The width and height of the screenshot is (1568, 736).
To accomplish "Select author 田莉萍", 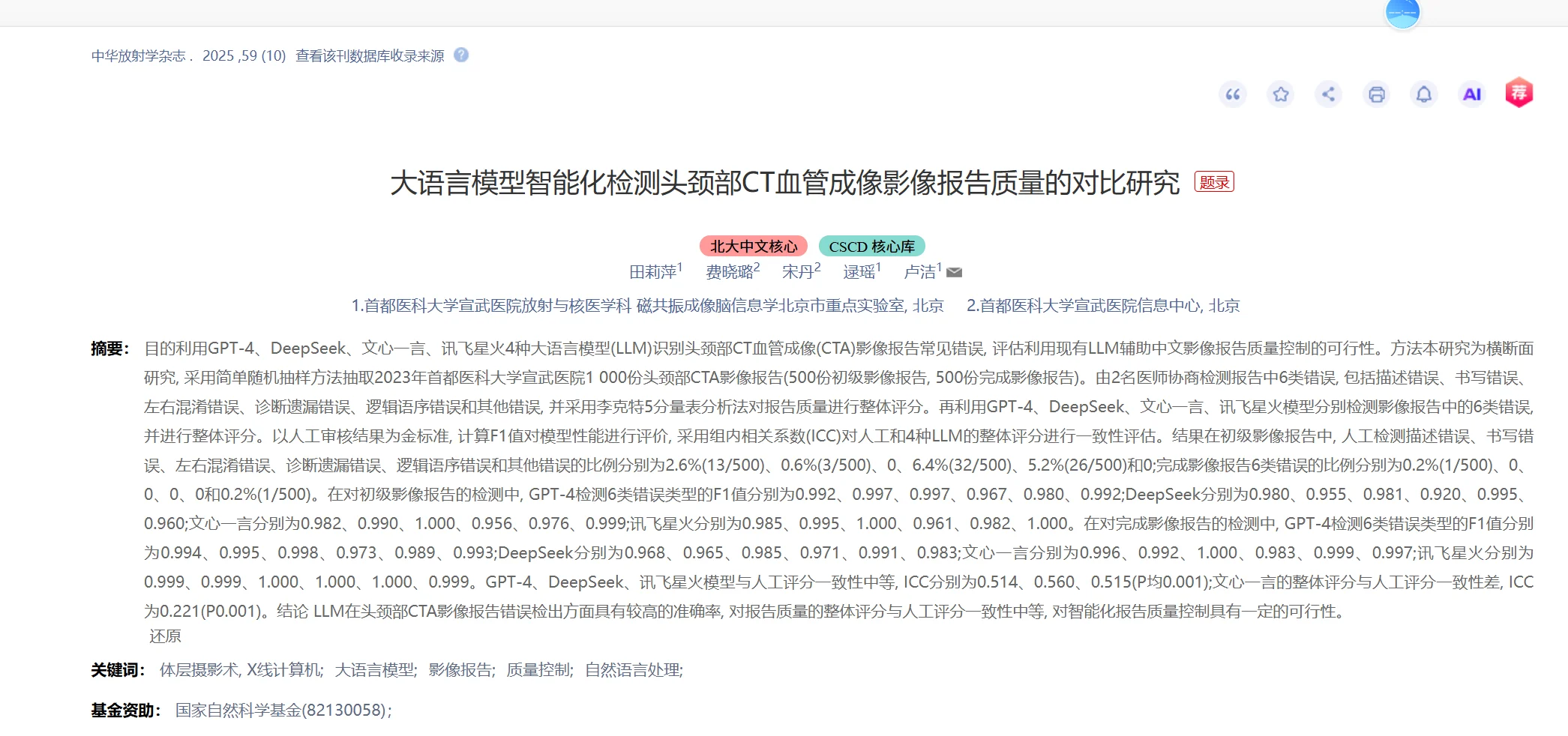I will [x=656, y=272].
